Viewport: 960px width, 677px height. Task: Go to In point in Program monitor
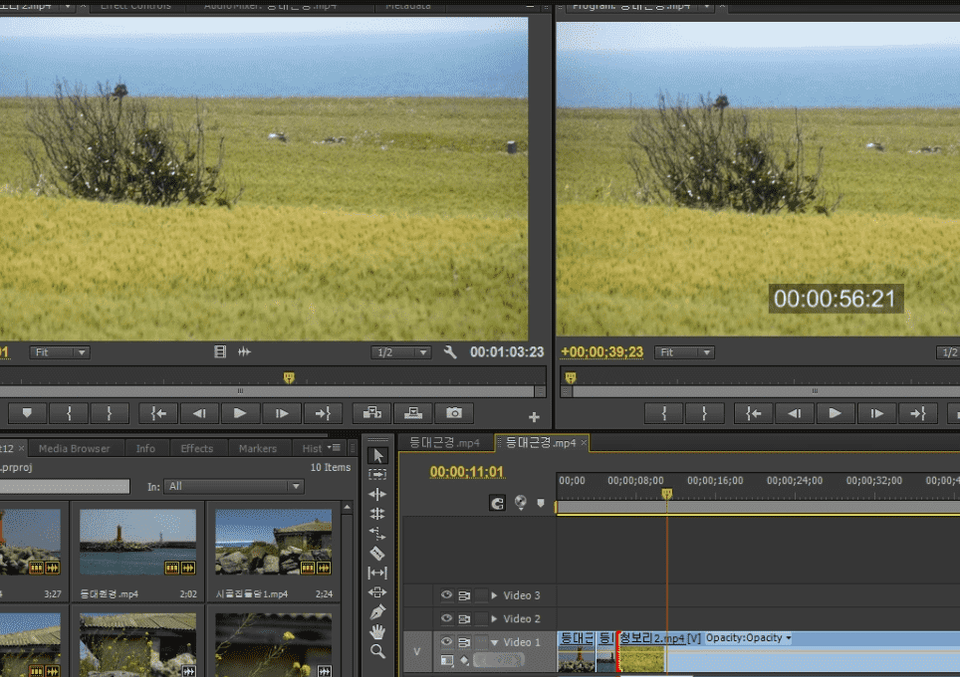754,414
